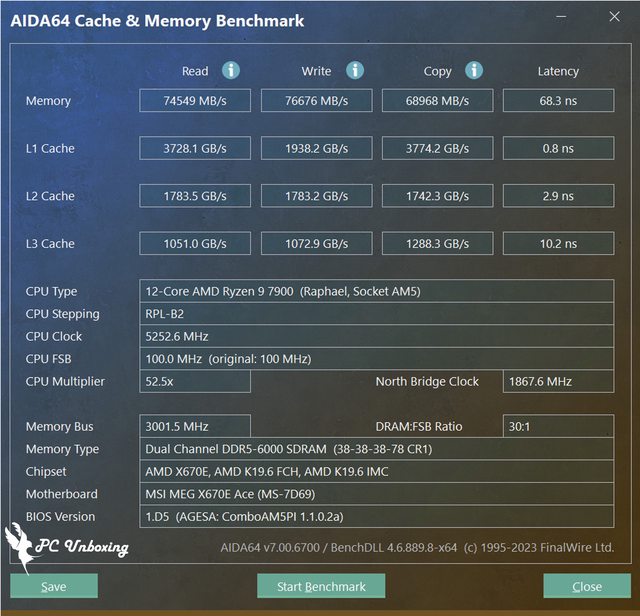Image resolution: width=640 pixels, height=616 pixels.
Task: Select the L3 Cache Copy value box
Action: [437, 244]
